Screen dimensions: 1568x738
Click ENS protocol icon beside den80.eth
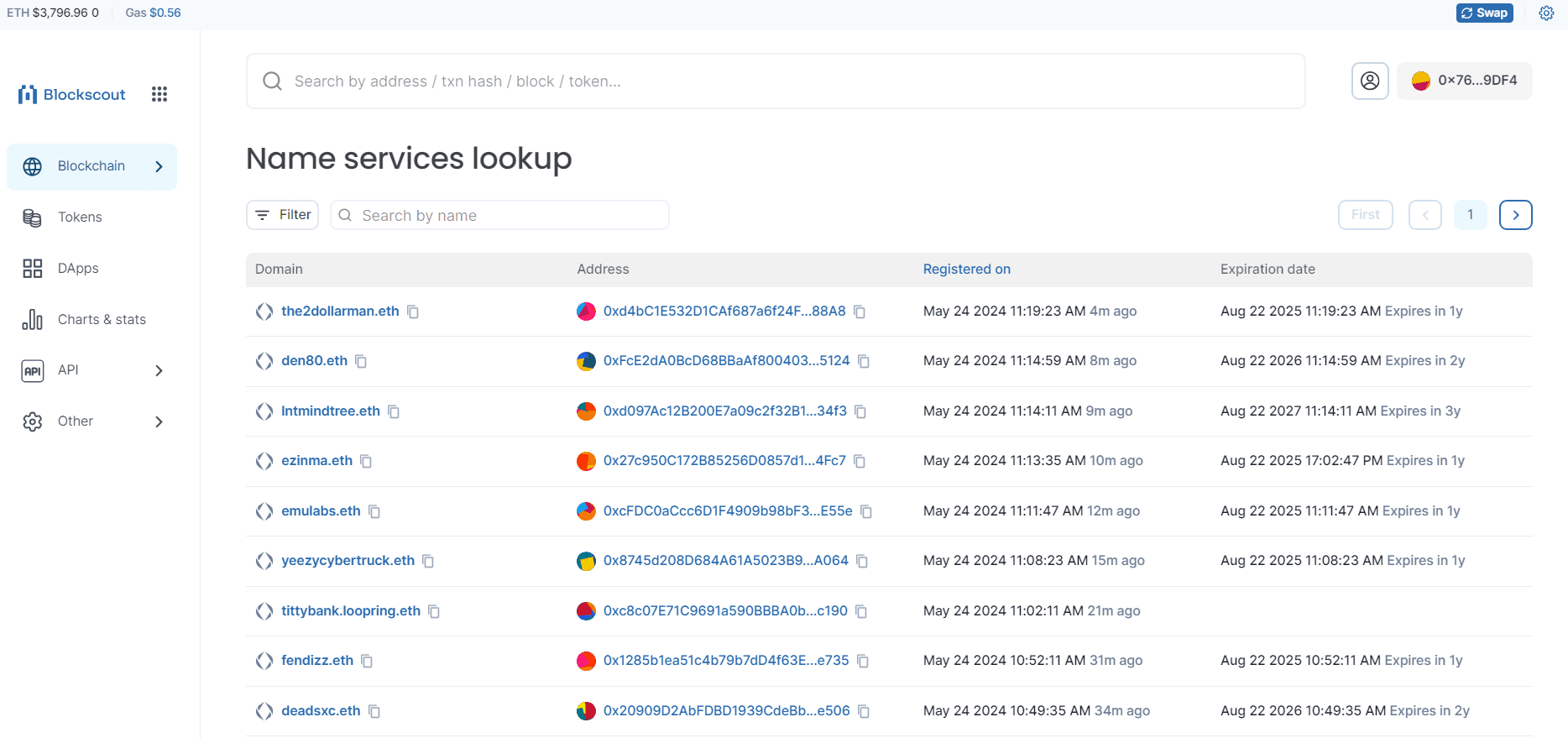(x=264, y=361)
